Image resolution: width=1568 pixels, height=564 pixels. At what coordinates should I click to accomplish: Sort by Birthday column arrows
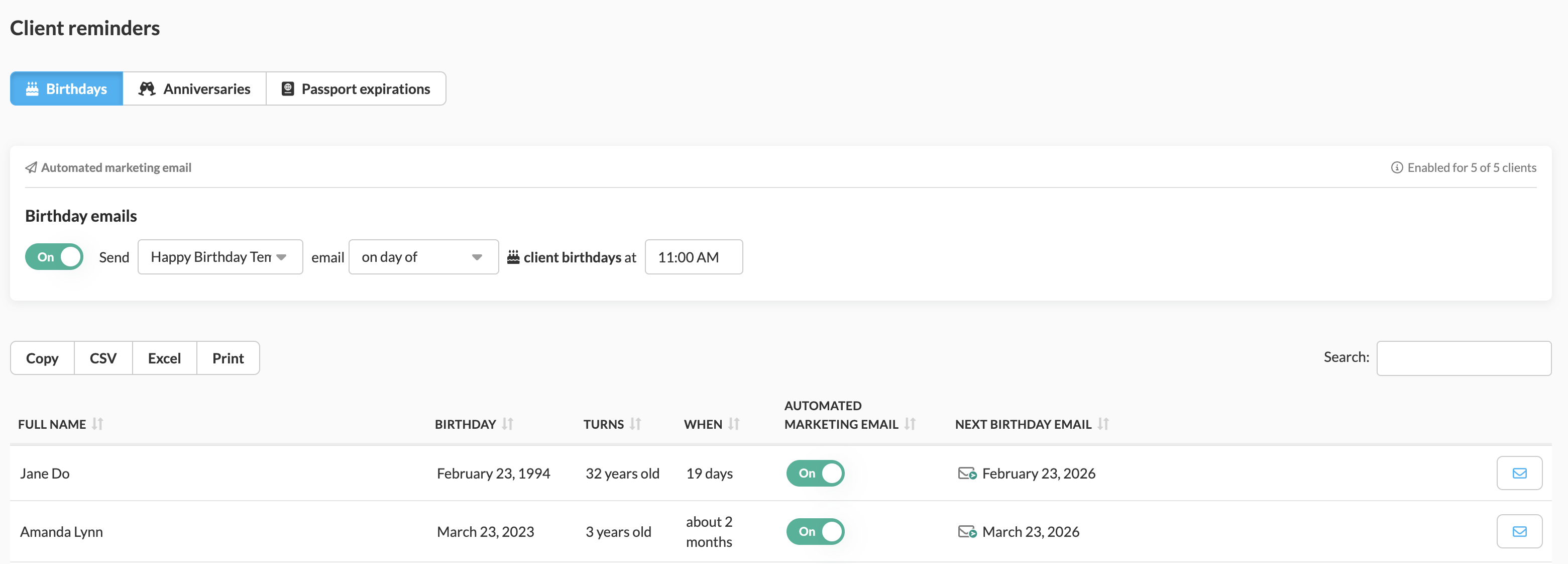(508, 424)
